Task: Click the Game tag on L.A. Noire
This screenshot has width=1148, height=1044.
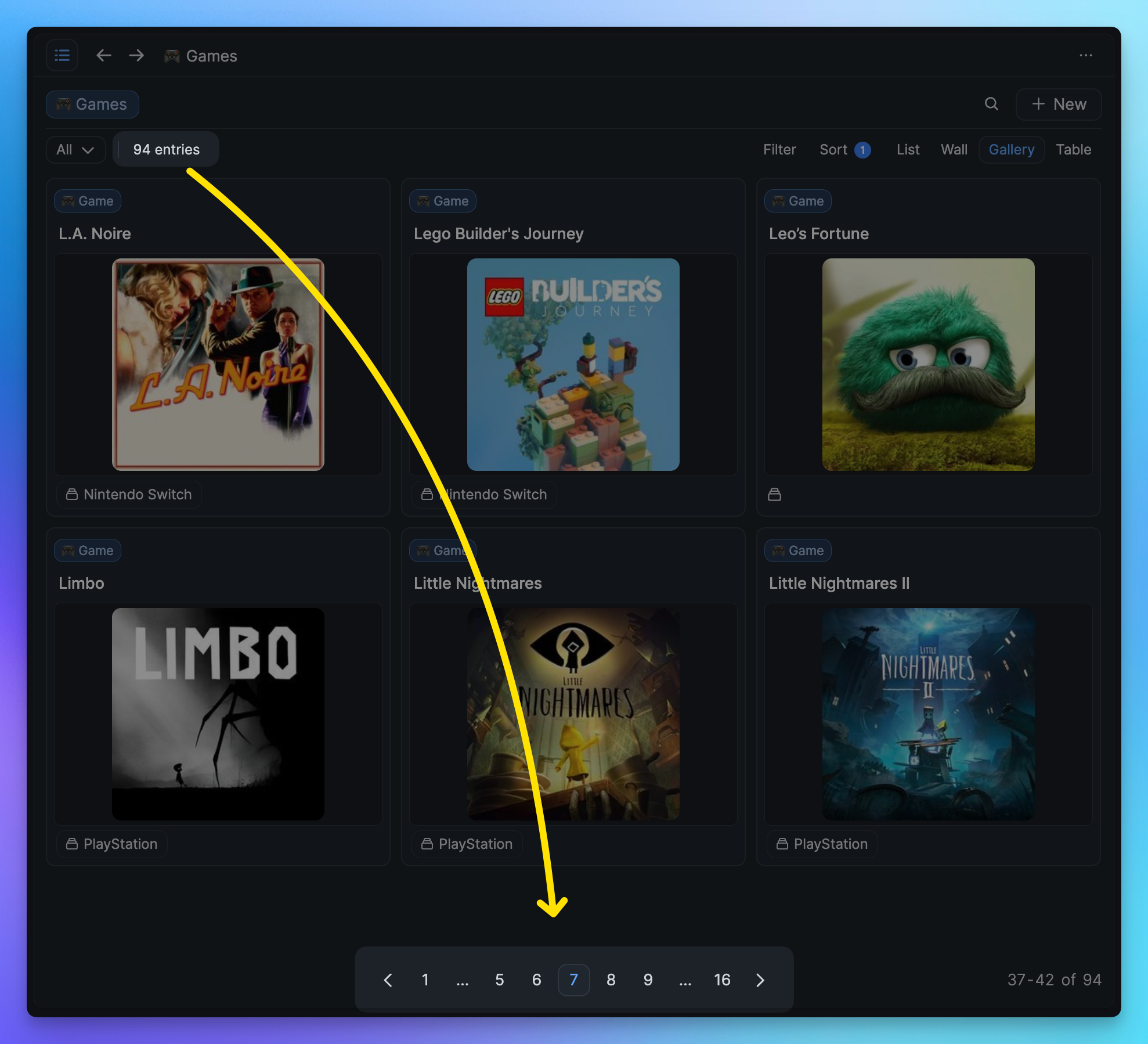Action: point(88,201)
